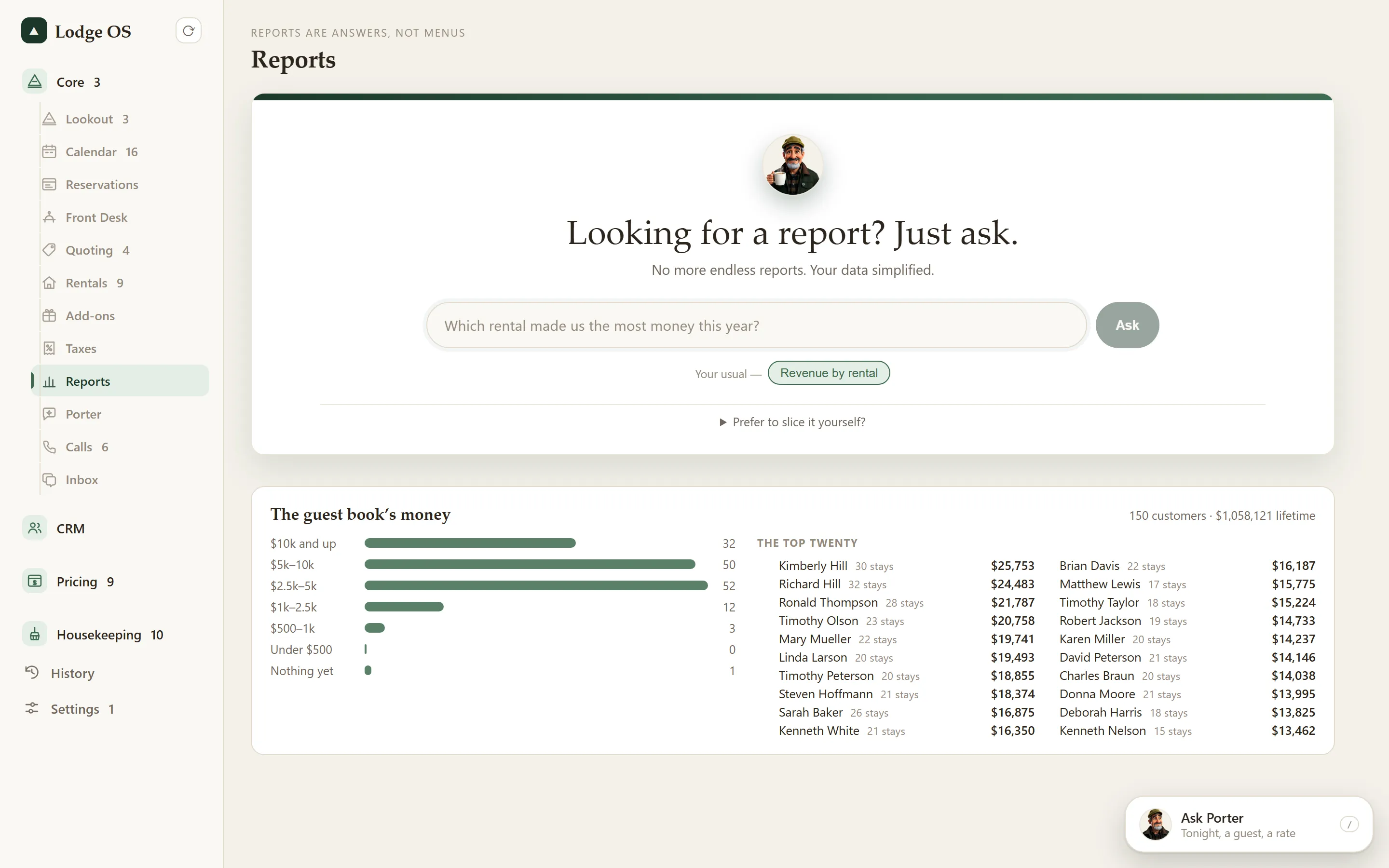
Task: Select Front Desk label in sidebar
Action: pyautogui.click(x=96, y=217)
